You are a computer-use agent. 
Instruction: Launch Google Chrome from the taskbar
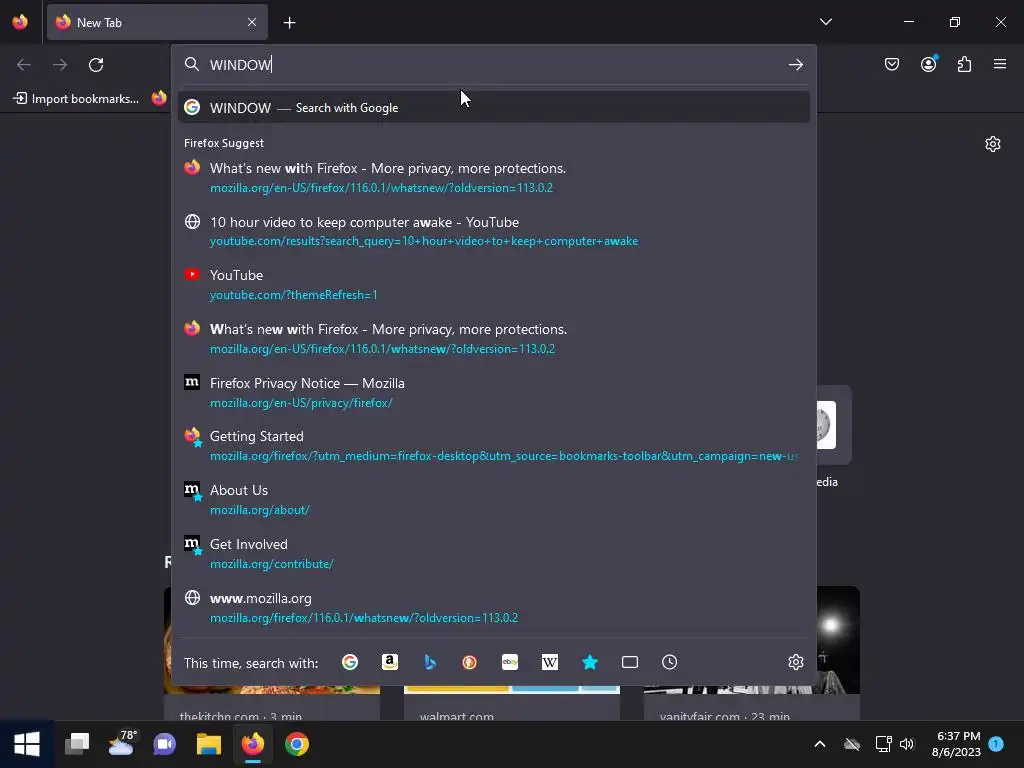(296, 744)
